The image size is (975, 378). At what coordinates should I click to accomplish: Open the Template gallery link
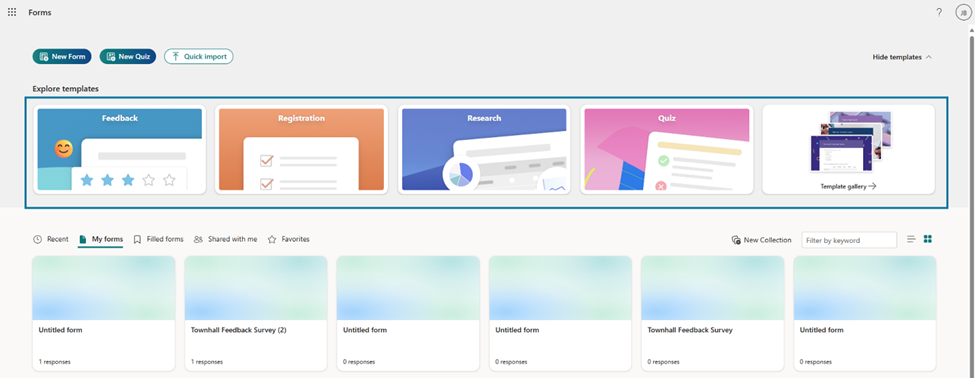pyautogui.click(x=848, y=186)
